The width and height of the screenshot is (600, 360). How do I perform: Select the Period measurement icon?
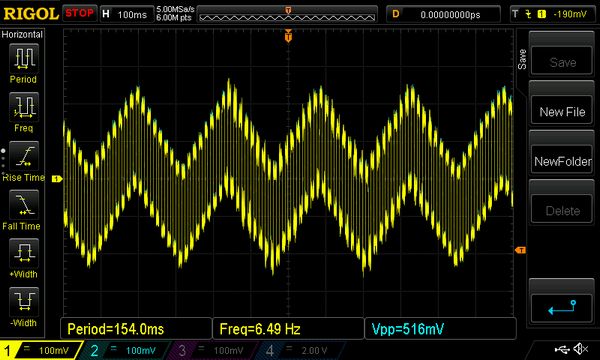[x=24, y=58]
